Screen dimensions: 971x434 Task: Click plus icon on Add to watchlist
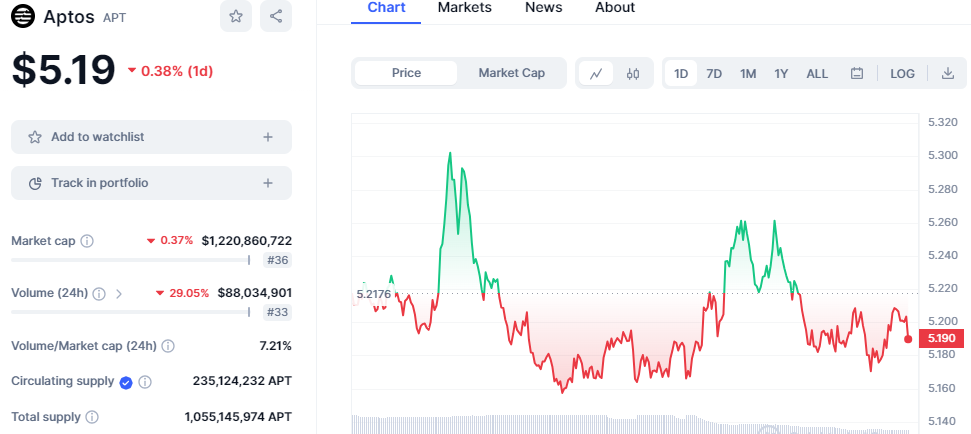tap(268, 137)
